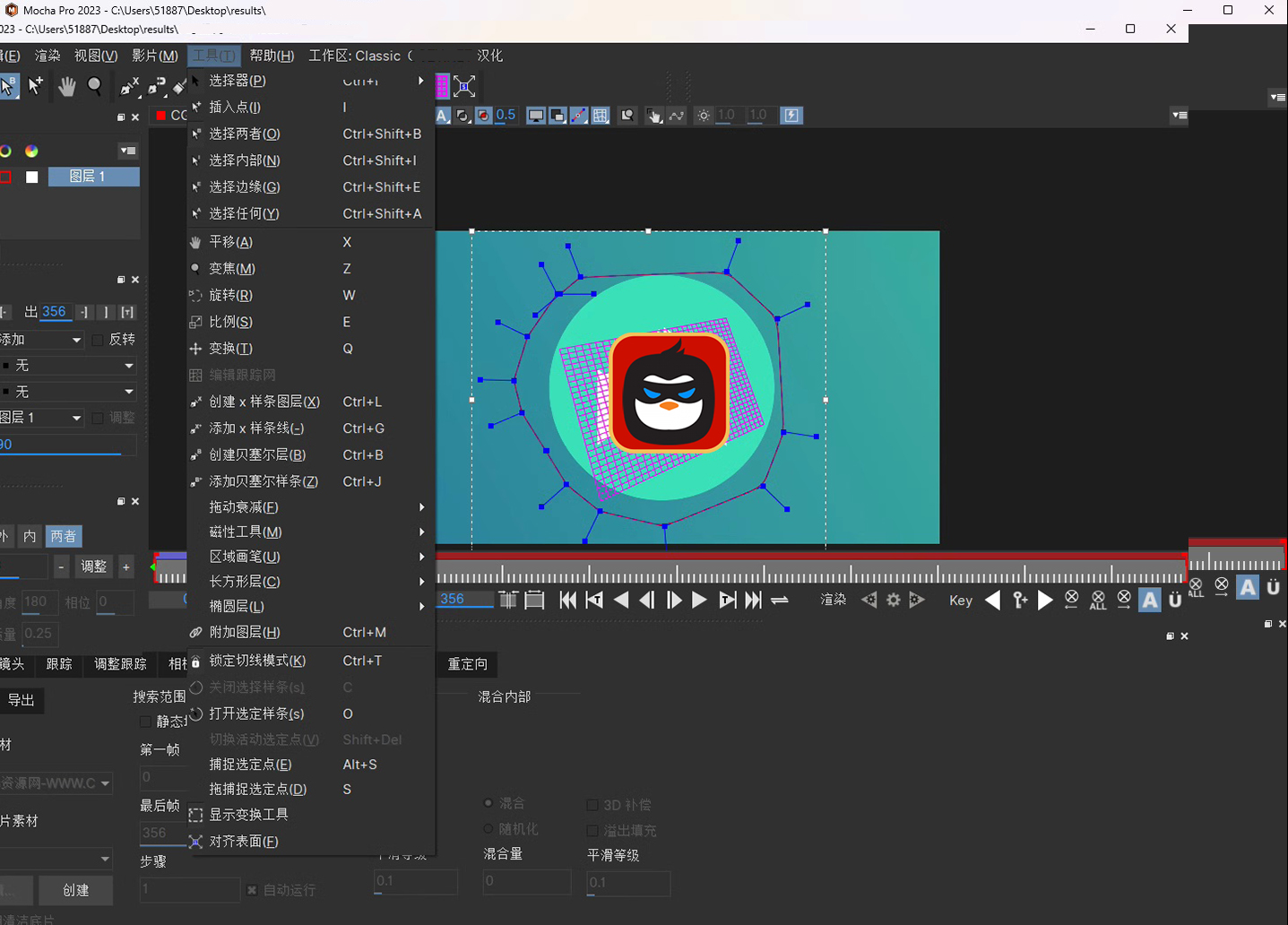This screenshot has height=925, width=1288.
Task: Click the add keyframe key icon
Action: pos(1020,601)
